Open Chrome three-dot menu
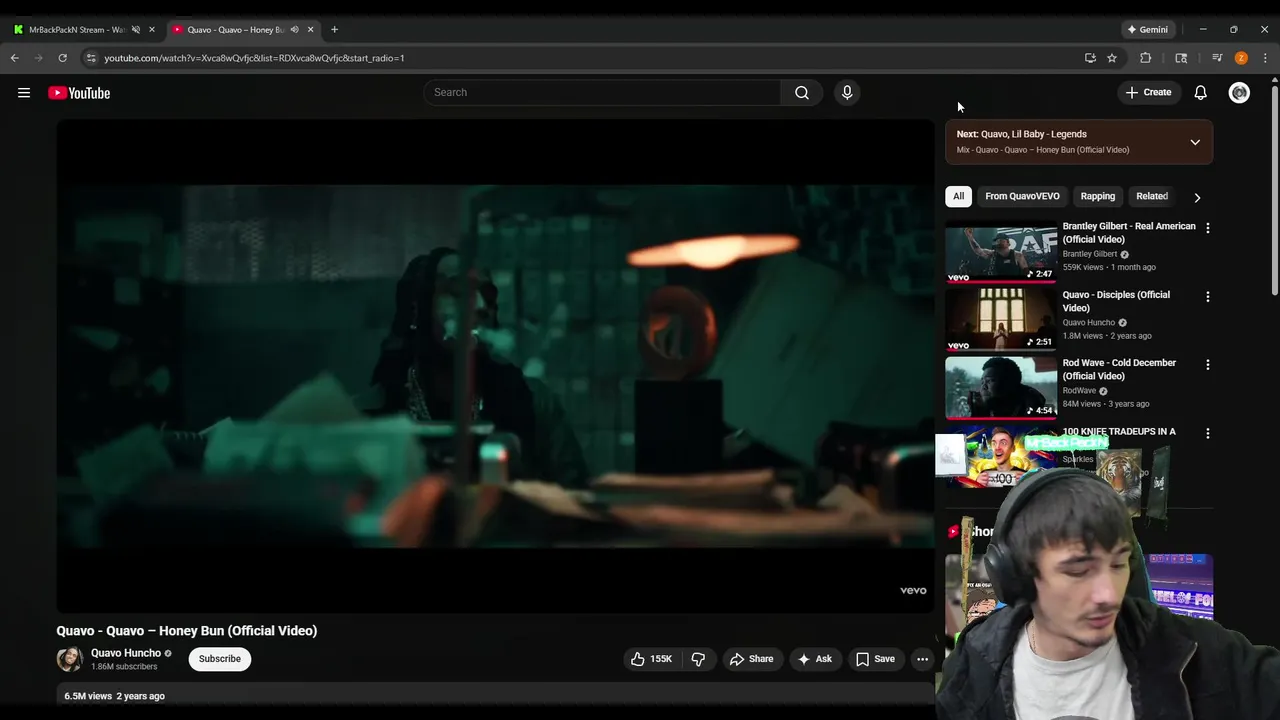The width and height of the screenshot is (1280, 720). click(1265, 58)
